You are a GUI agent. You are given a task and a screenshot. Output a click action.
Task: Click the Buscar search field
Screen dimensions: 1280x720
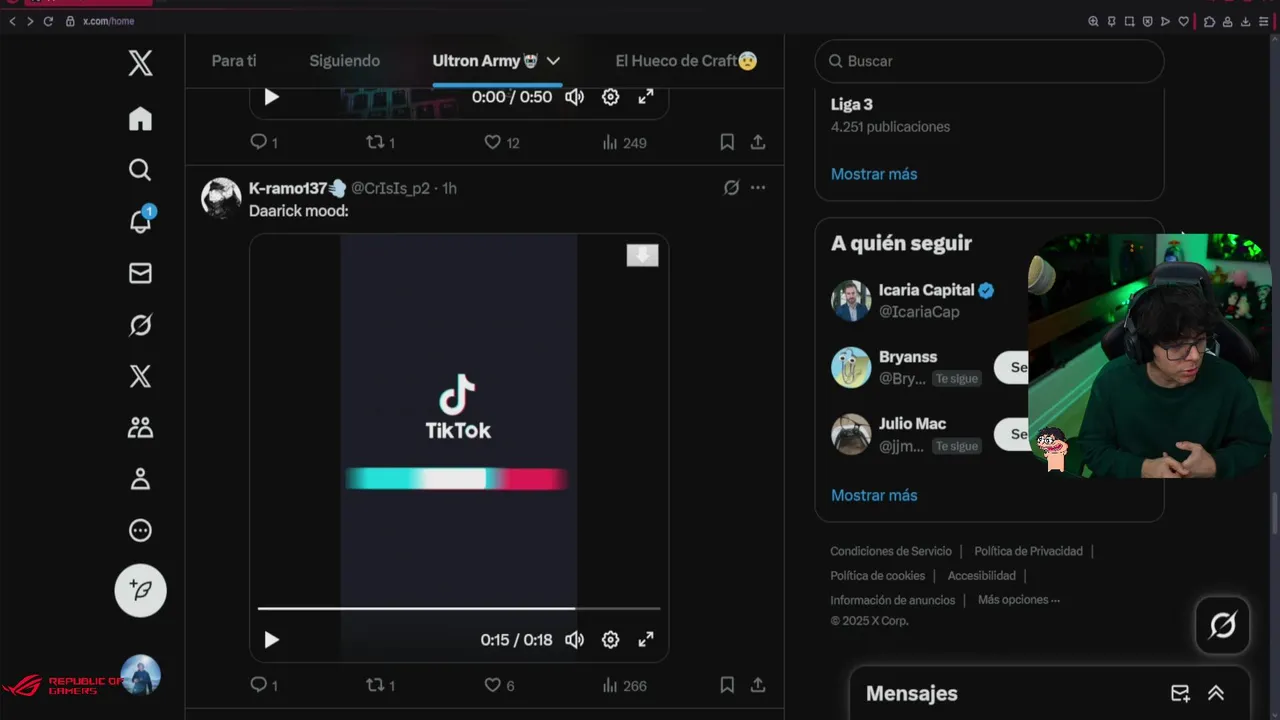click(989, 61)
